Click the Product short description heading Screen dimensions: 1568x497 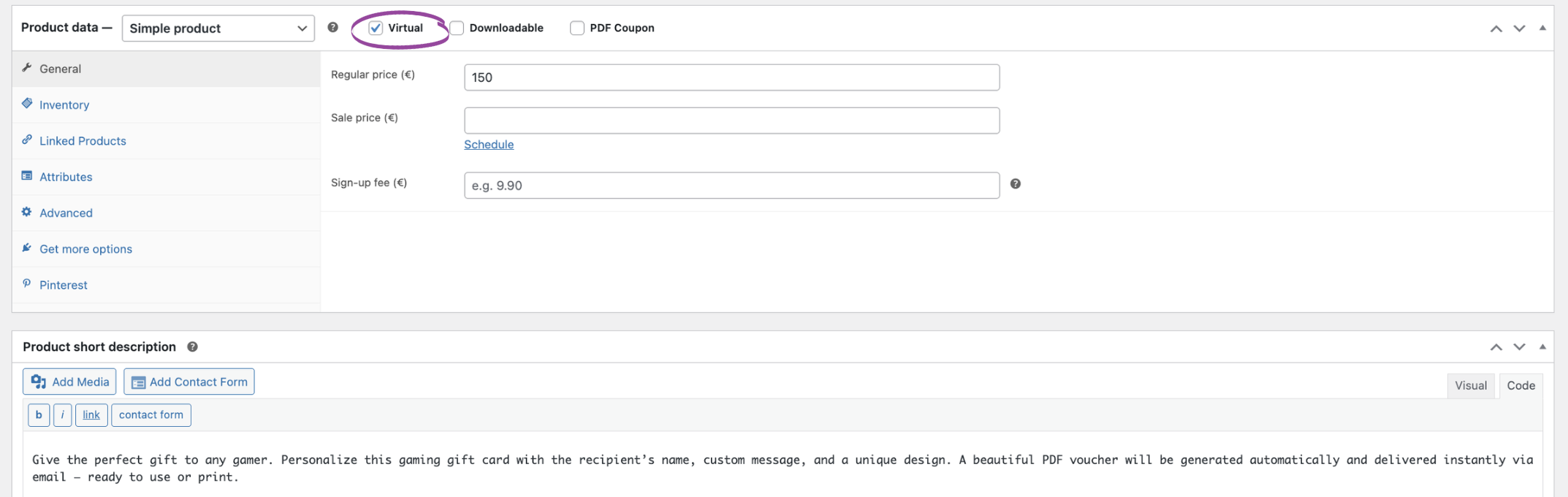99,346
